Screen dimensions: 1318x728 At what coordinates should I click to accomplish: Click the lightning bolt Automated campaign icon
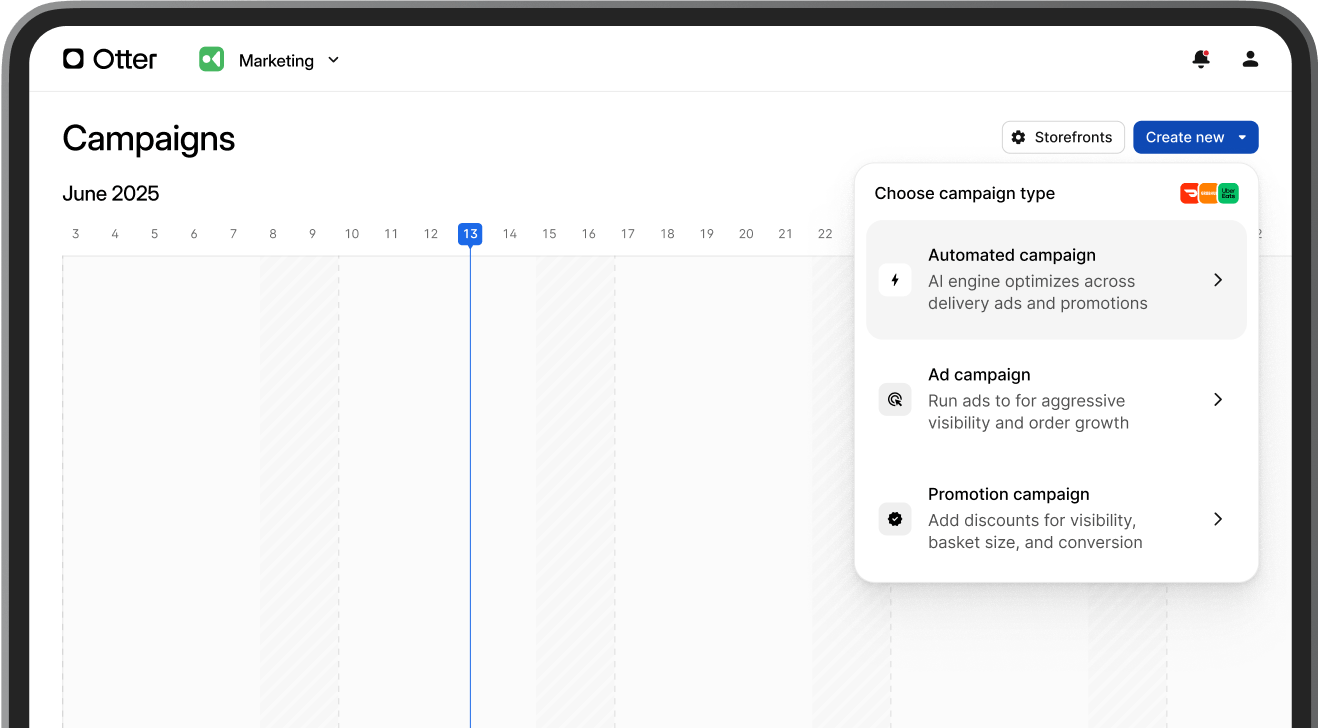(895, 280)
